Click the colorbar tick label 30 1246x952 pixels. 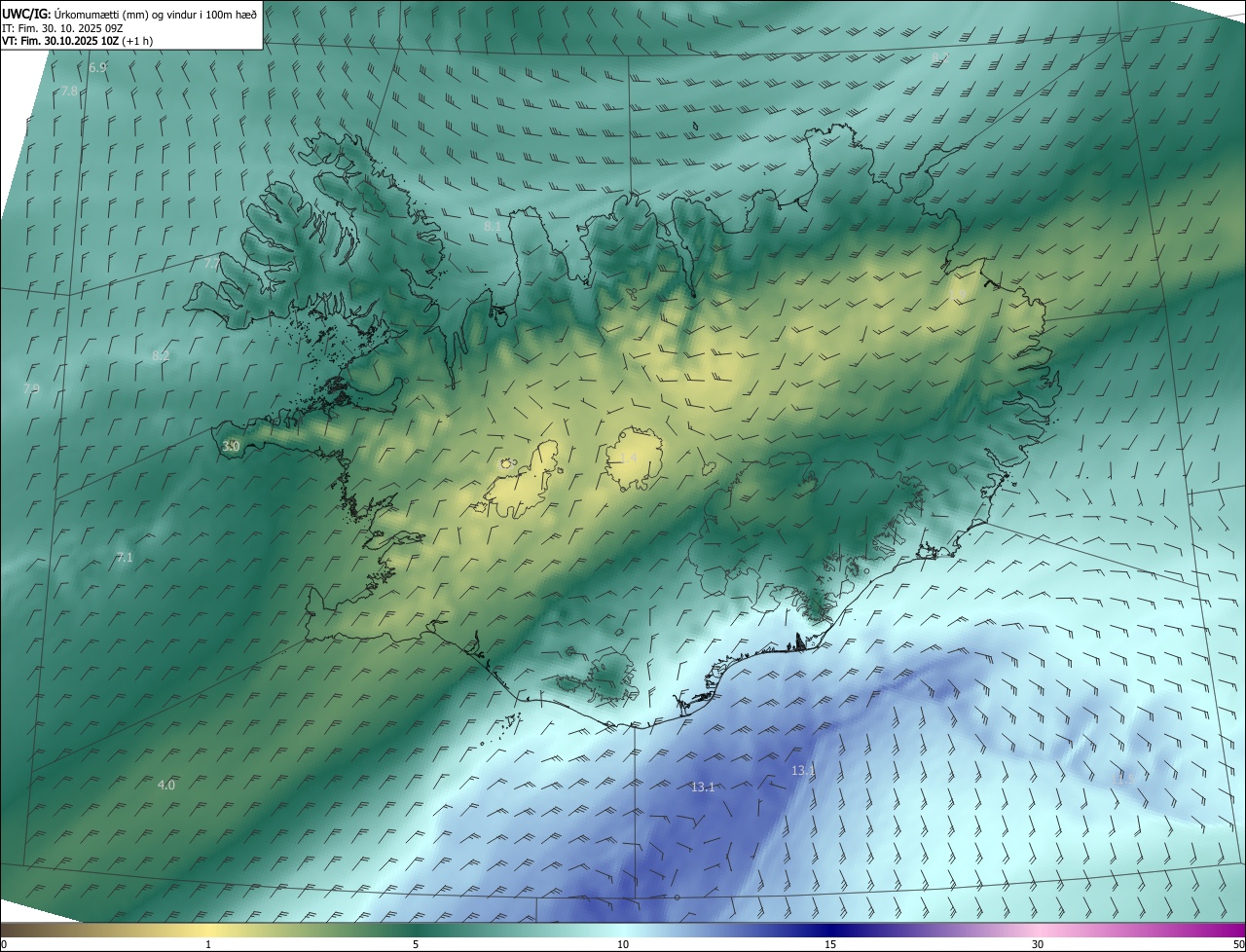tap(1038, 945)
